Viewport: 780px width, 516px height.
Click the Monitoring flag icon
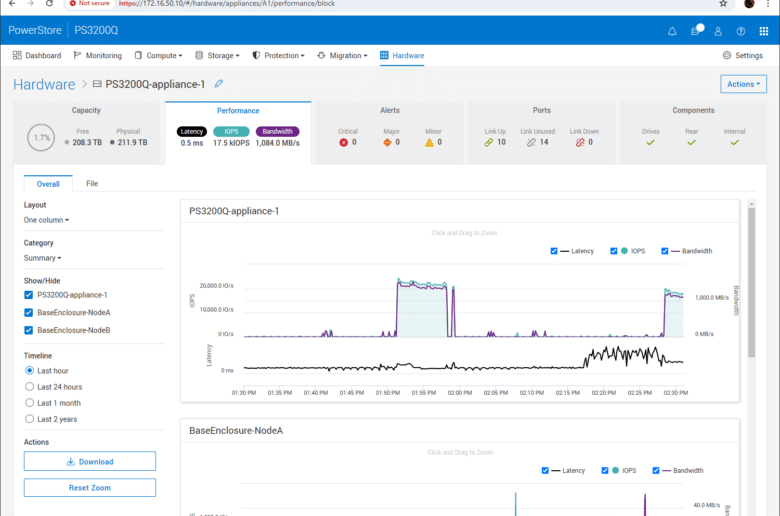(77, 55)
